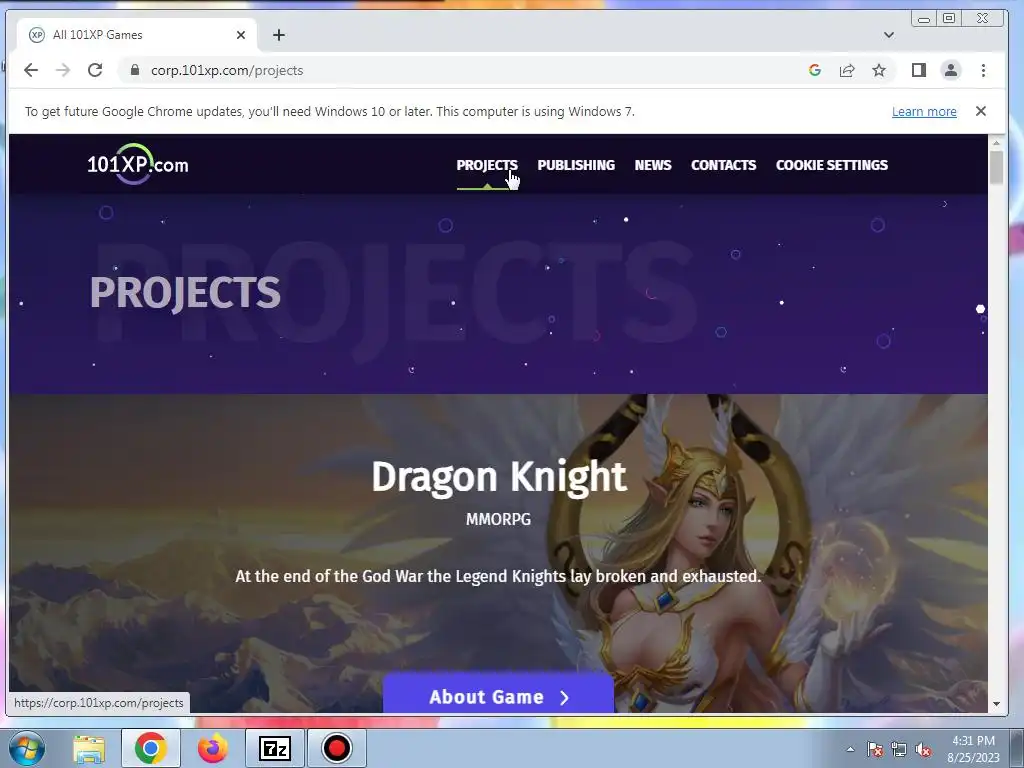Open the NEWS menu item
The height and width of the screenshot is (768, 1024).
(x=652, y=165)
